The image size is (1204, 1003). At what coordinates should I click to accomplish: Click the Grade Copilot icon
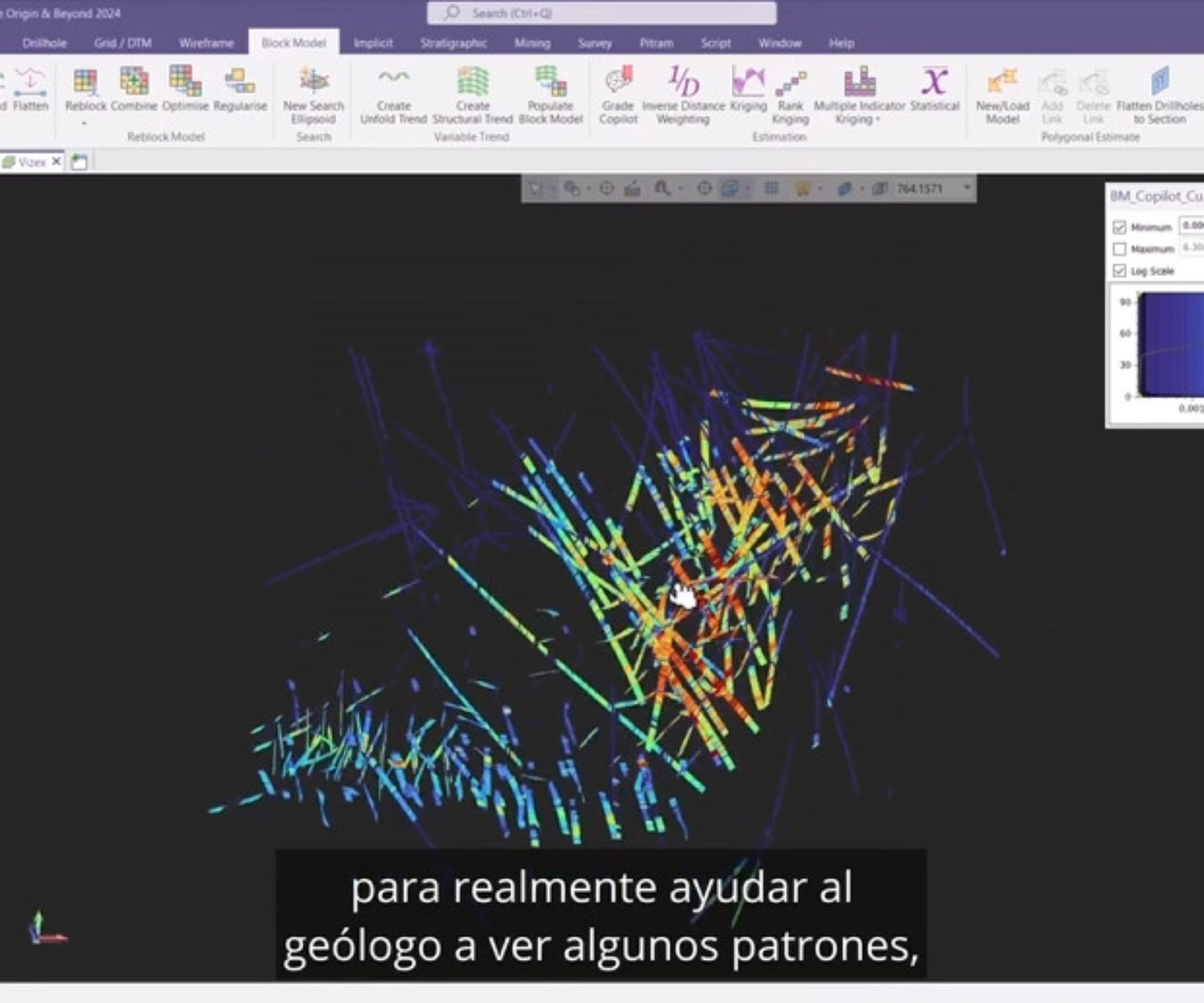[x=618, y=83]
